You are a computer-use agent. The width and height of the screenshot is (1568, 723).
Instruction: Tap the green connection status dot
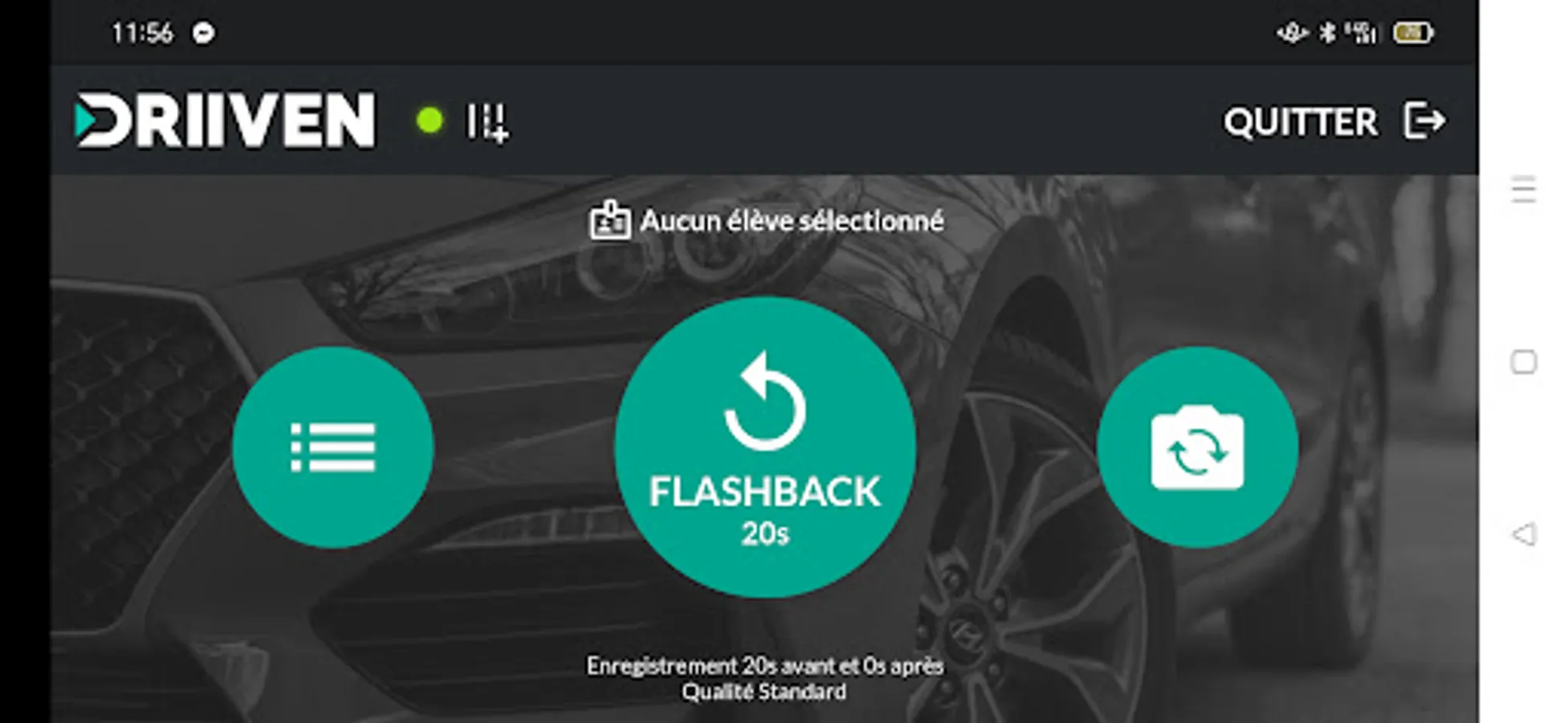tap(430, 120)
